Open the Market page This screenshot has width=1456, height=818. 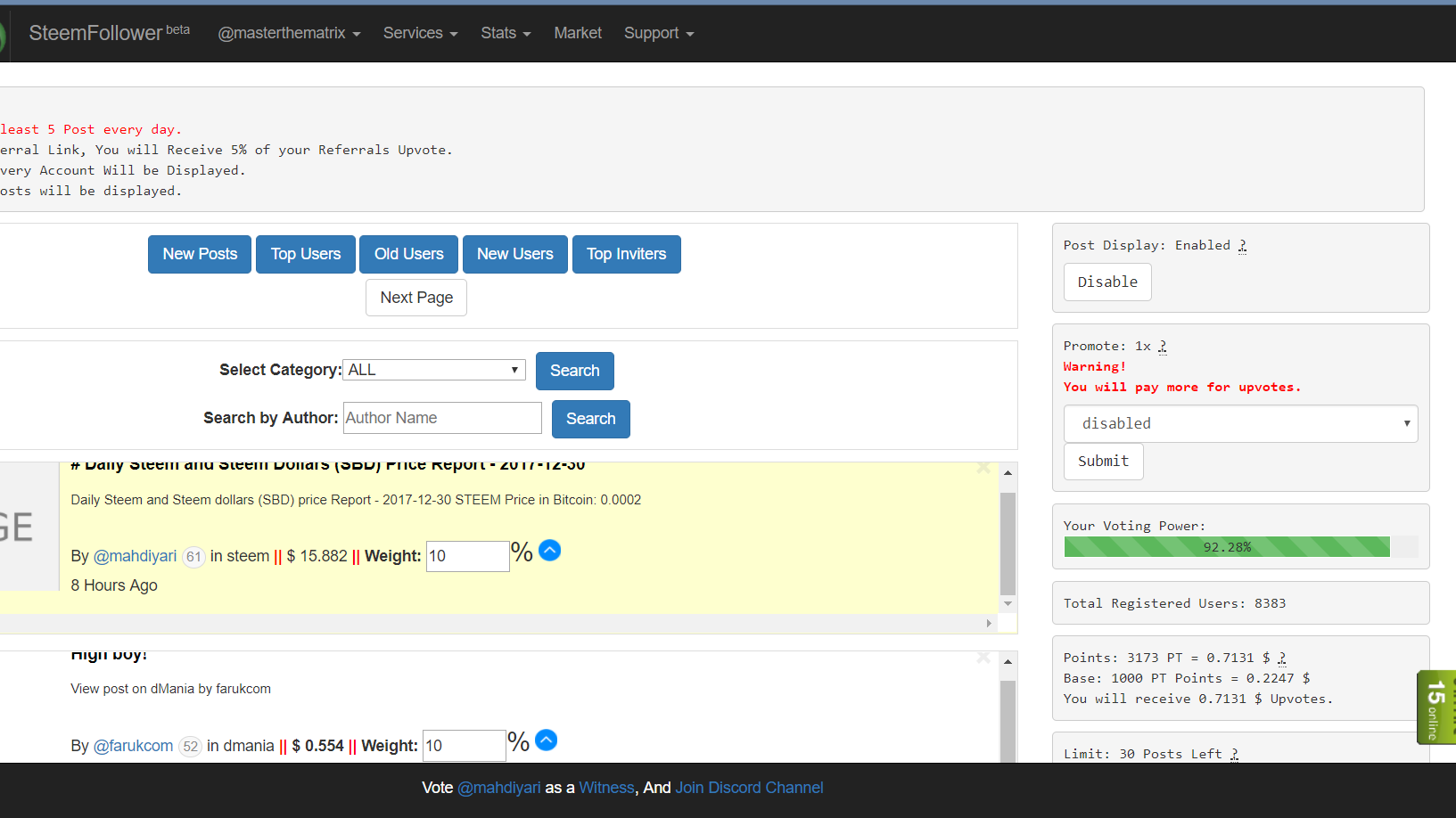point(578,33)
